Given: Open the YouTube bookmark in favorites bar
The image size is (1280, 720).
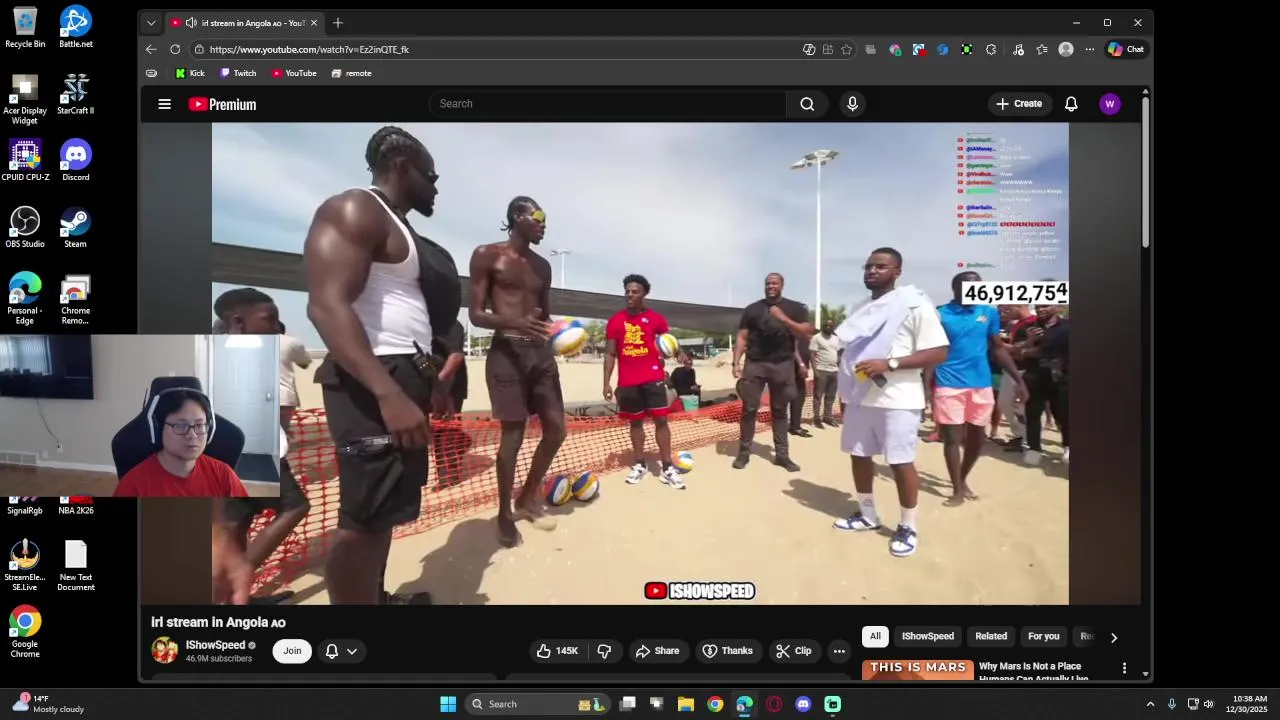Looking at the screenshot, I should click(294, 73).
